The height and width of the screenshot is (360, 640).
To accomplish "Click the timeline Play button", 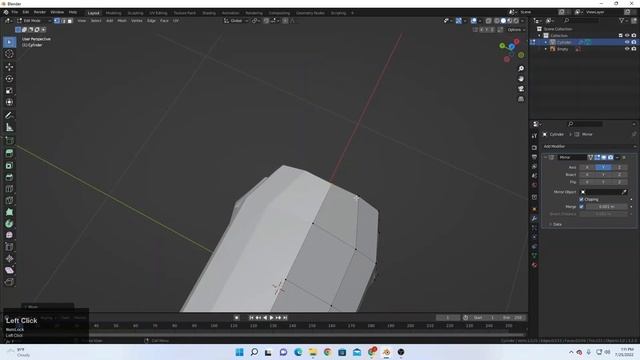I will [271, 318].
